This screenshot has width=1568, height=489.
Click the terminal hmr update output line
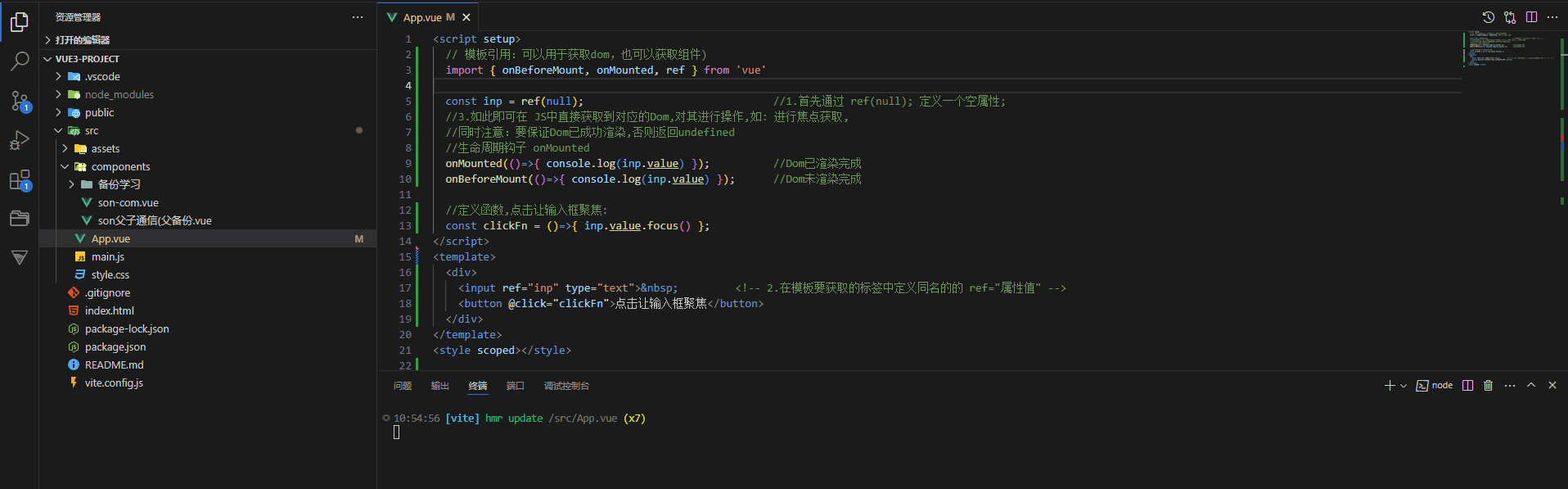(520, 419)
